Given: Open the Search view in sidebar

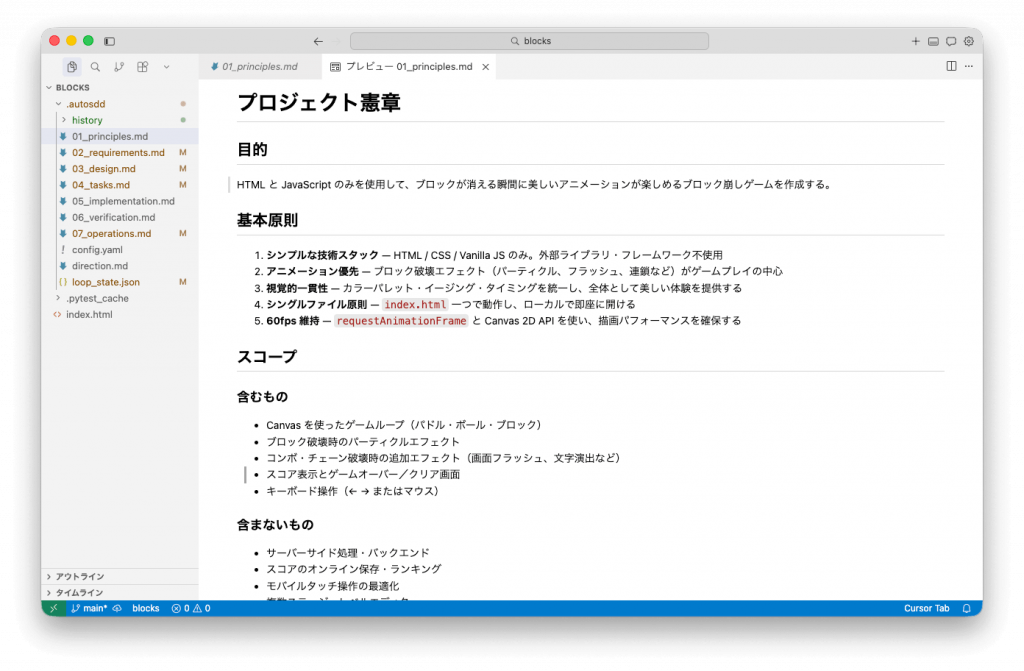Looking at the screenshot, I should coord(95,67).
